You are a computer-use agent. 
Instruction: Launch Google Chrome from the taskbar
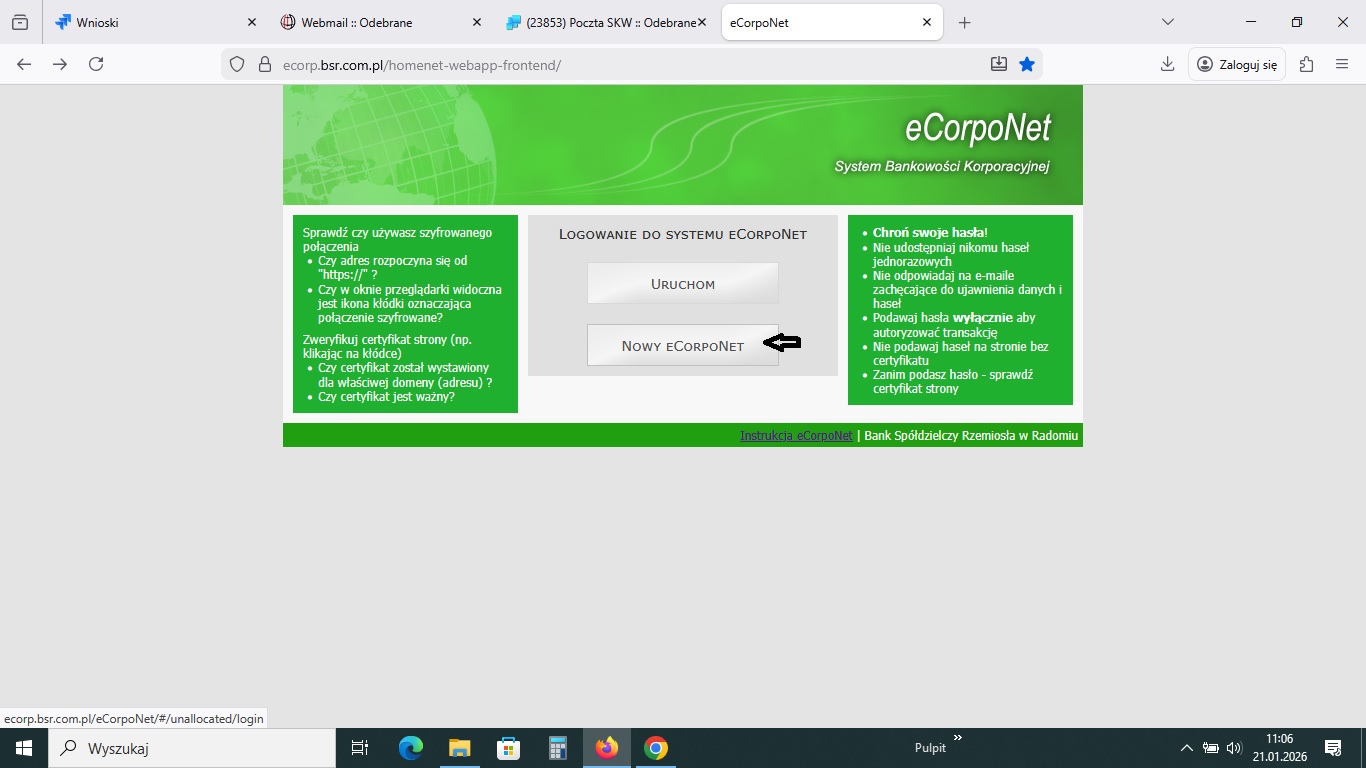[x=655, y=748]
